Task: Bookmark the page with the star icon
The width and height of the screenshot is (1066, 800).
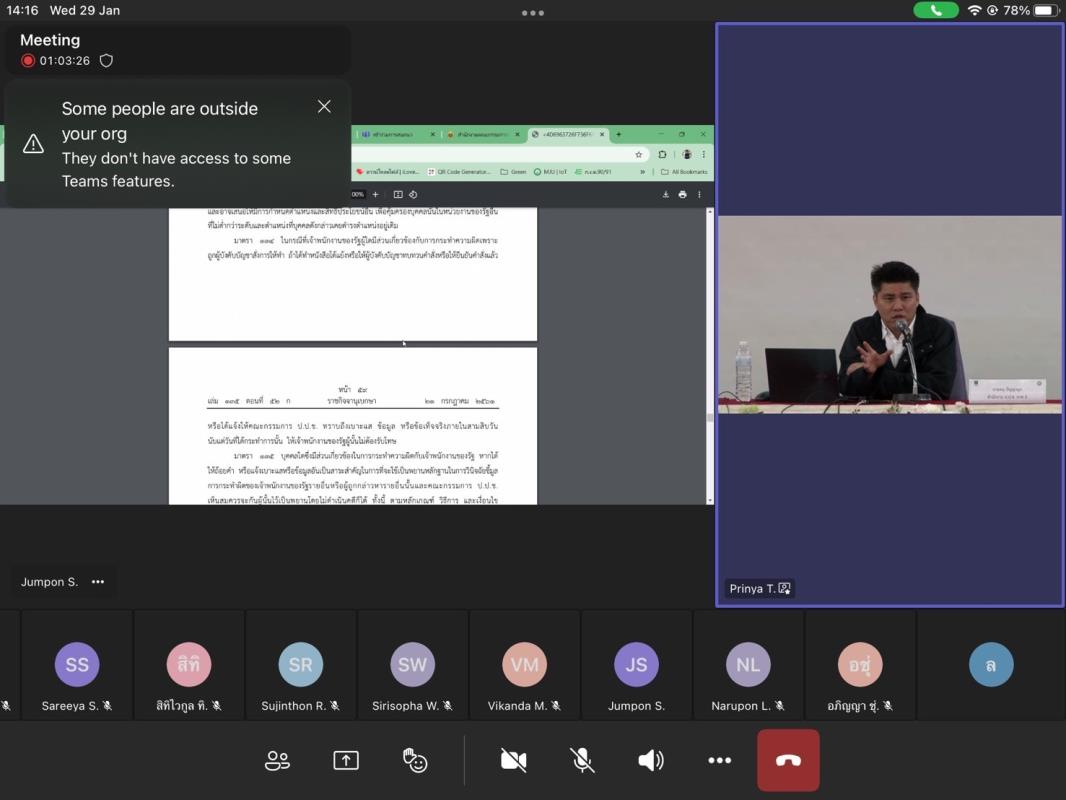Action: coord(638,154)
